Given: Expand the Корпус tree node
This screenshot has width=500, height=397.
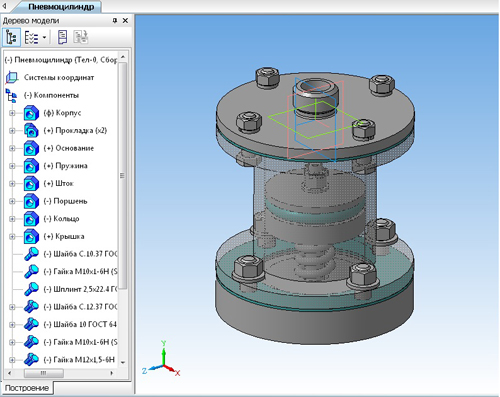Looking at the screenshot, I should (x=12, y=113).
